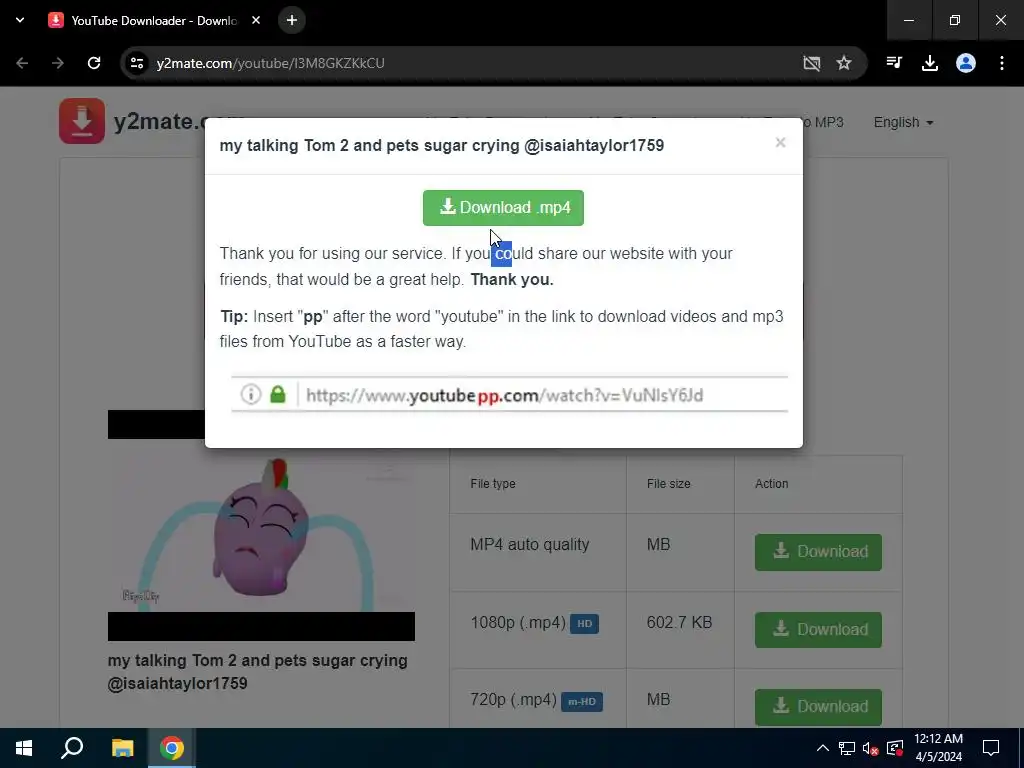Viewport: 1024px width, 768px height.
Task: Go forward in browser history
Action: pos(58,63)
